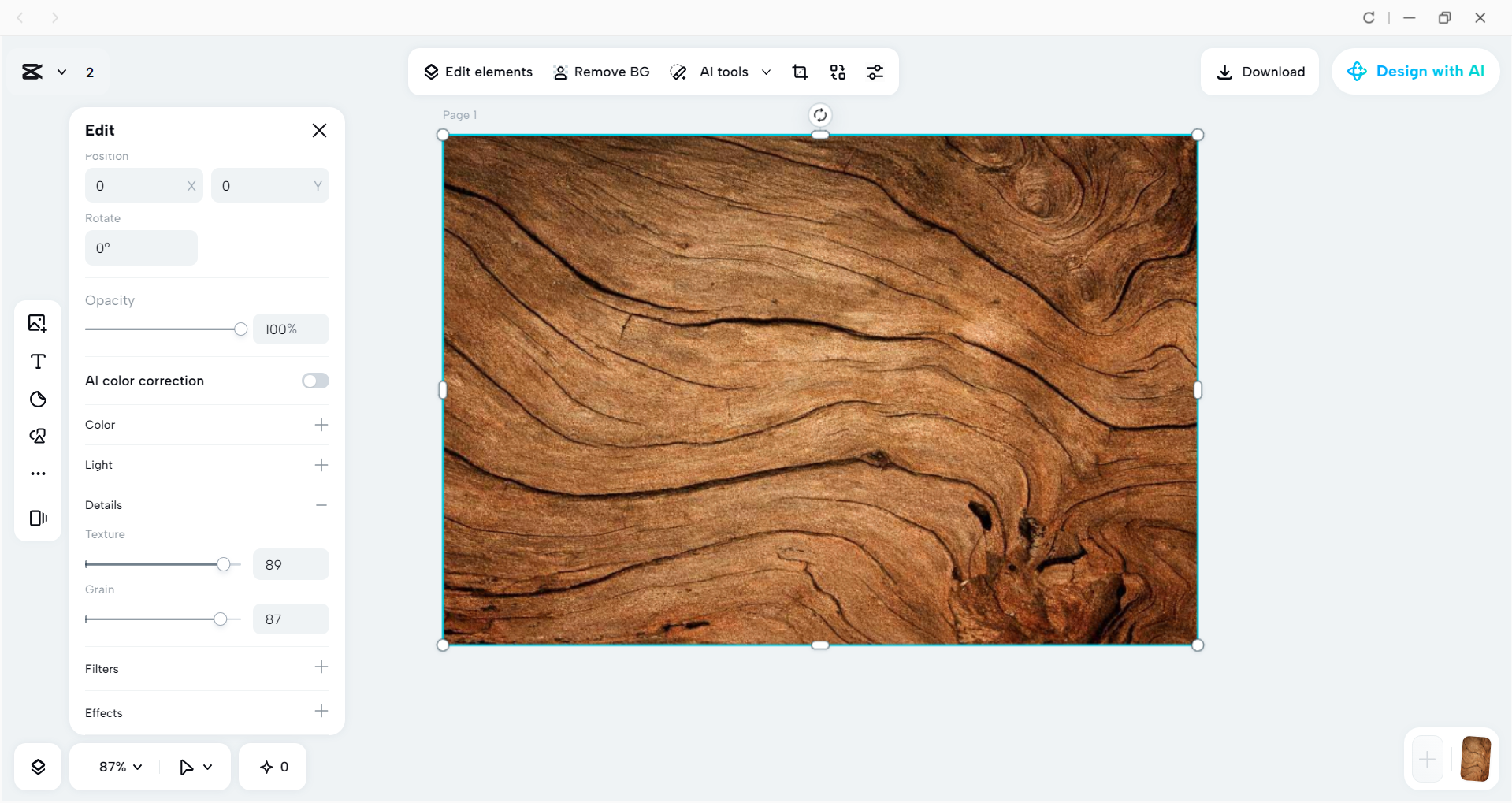Image resolution: width=1512 pixels, height=803 pixels.
Task: Click the replace image icon in toolbar
Action: pyautogui.click(x=838, y=72)
